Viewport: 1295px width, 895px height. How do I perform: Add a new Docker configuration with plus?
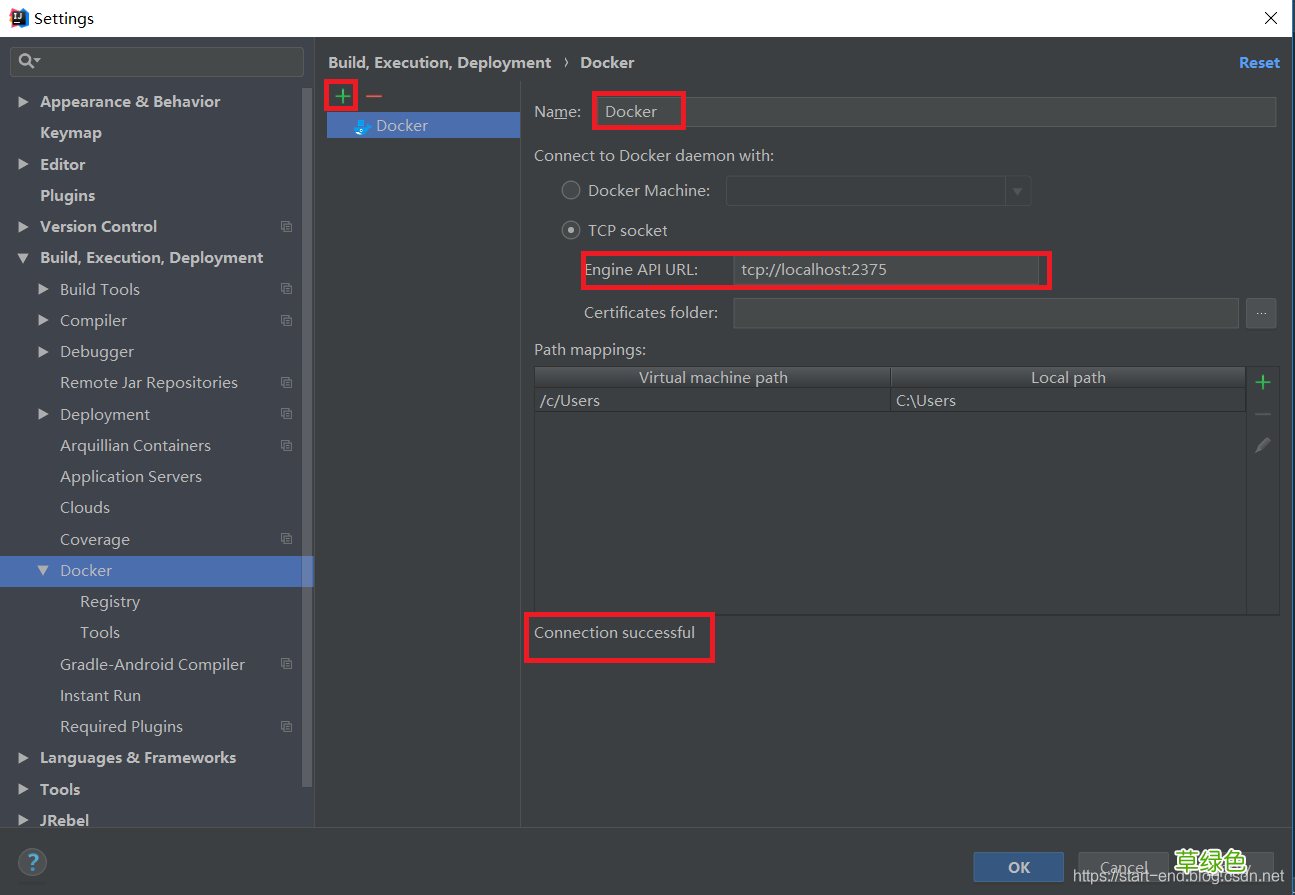click(343, 96)
